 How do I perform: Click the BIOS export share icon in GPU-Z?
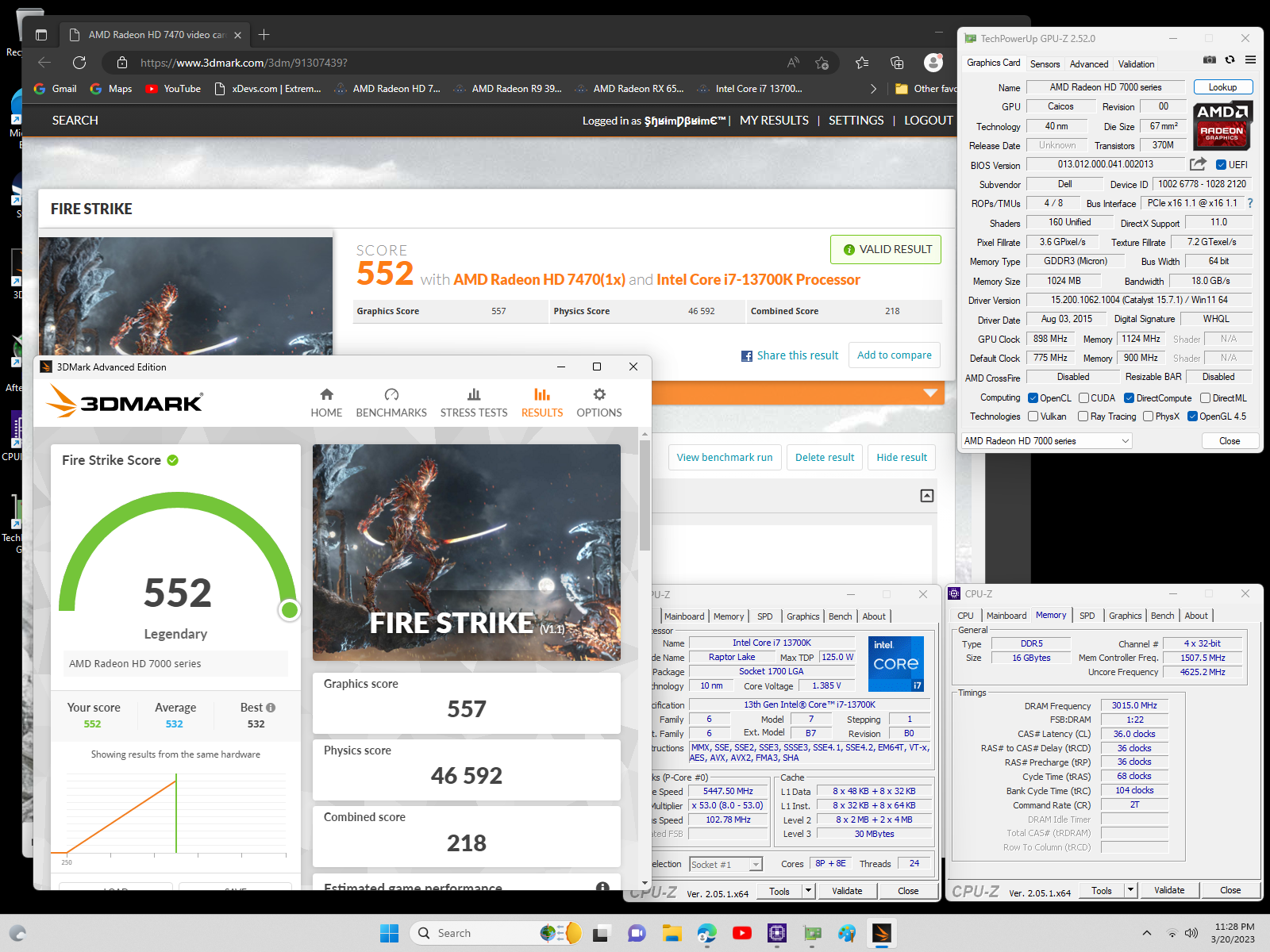[1198, 164]
